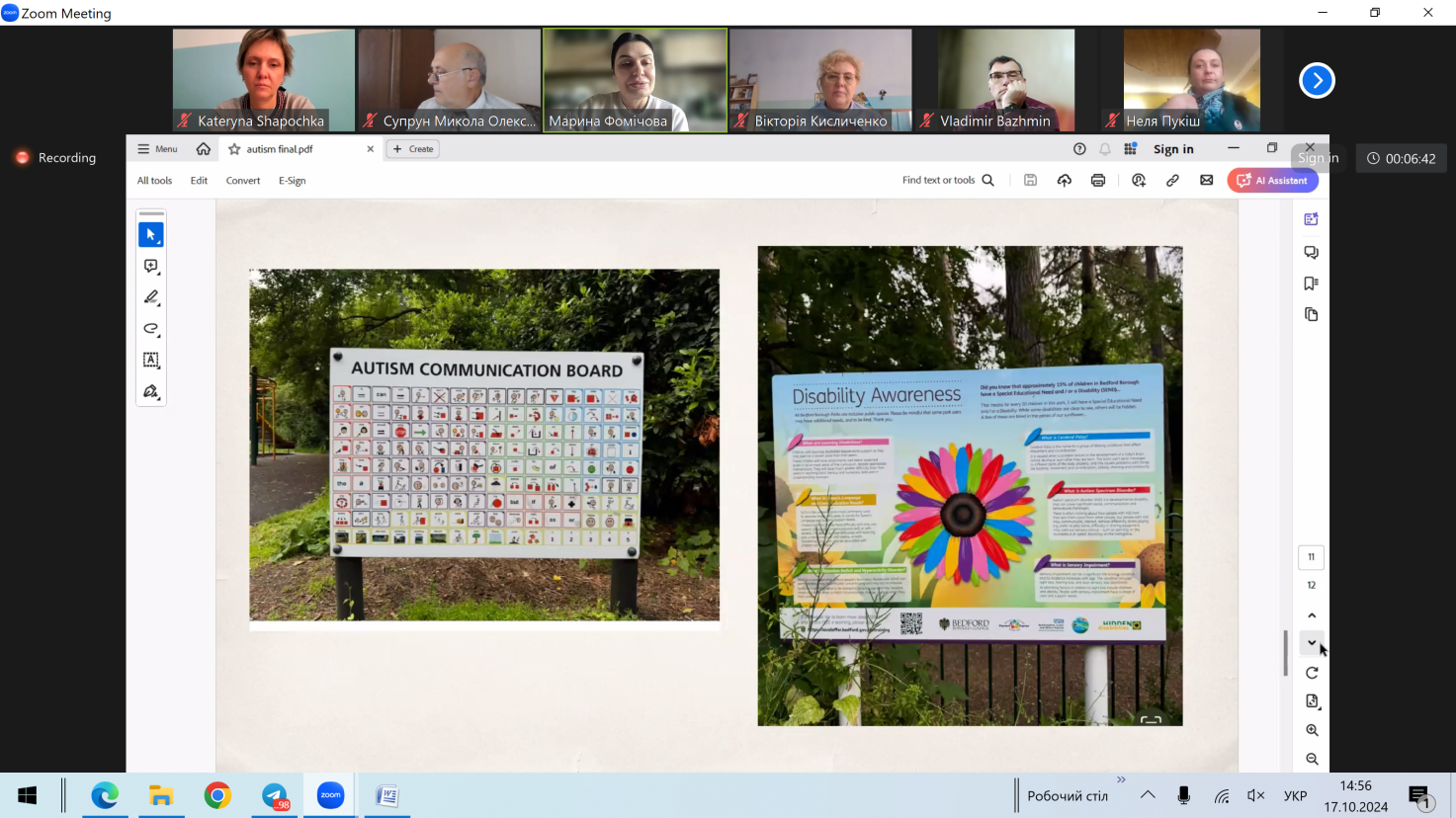Switch УКР keyboard language indicator
Viewport: 1456px width, 818px height.
(1295, 795)
